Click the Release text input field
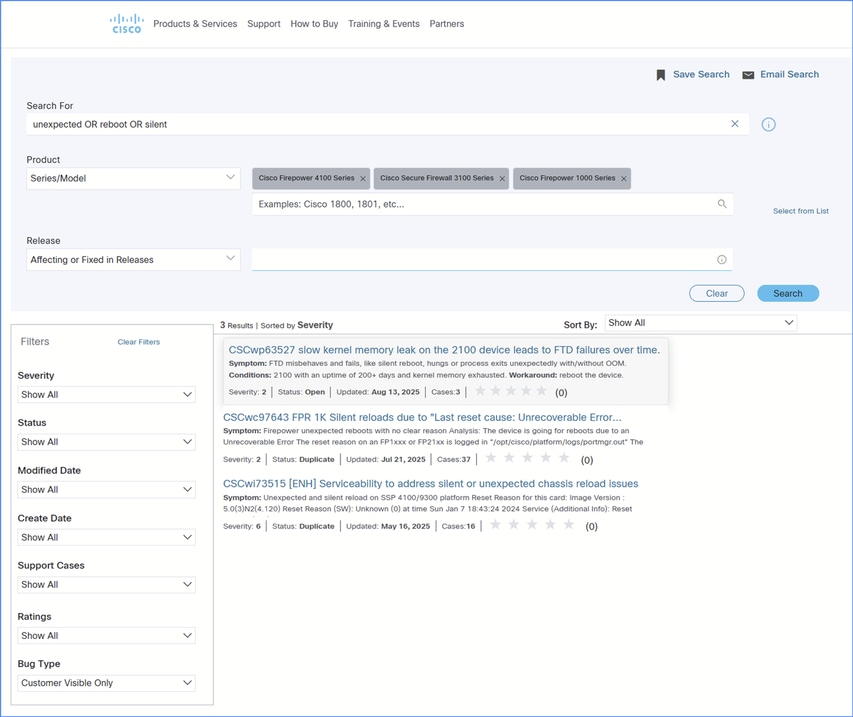Image resolution: width=853 pixels, height=717 pixels. [482, 260]
